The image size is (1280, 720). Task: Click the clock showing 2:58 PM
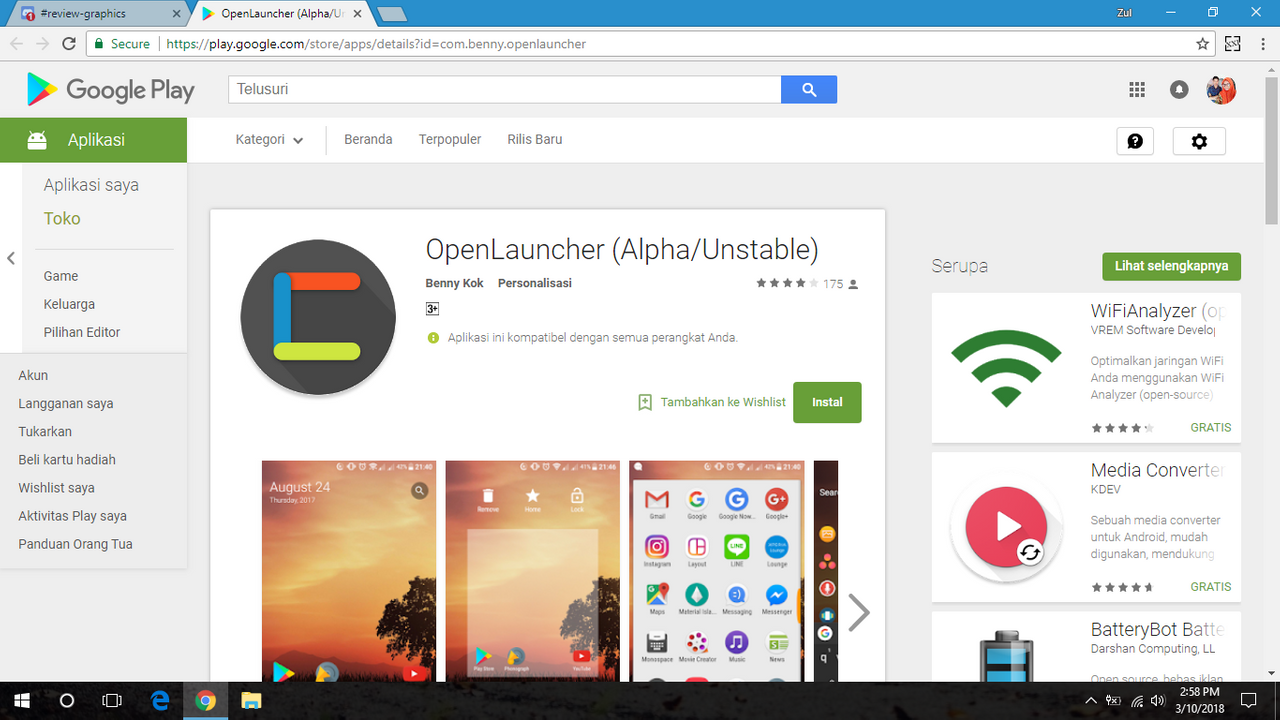click(1199, 692)
